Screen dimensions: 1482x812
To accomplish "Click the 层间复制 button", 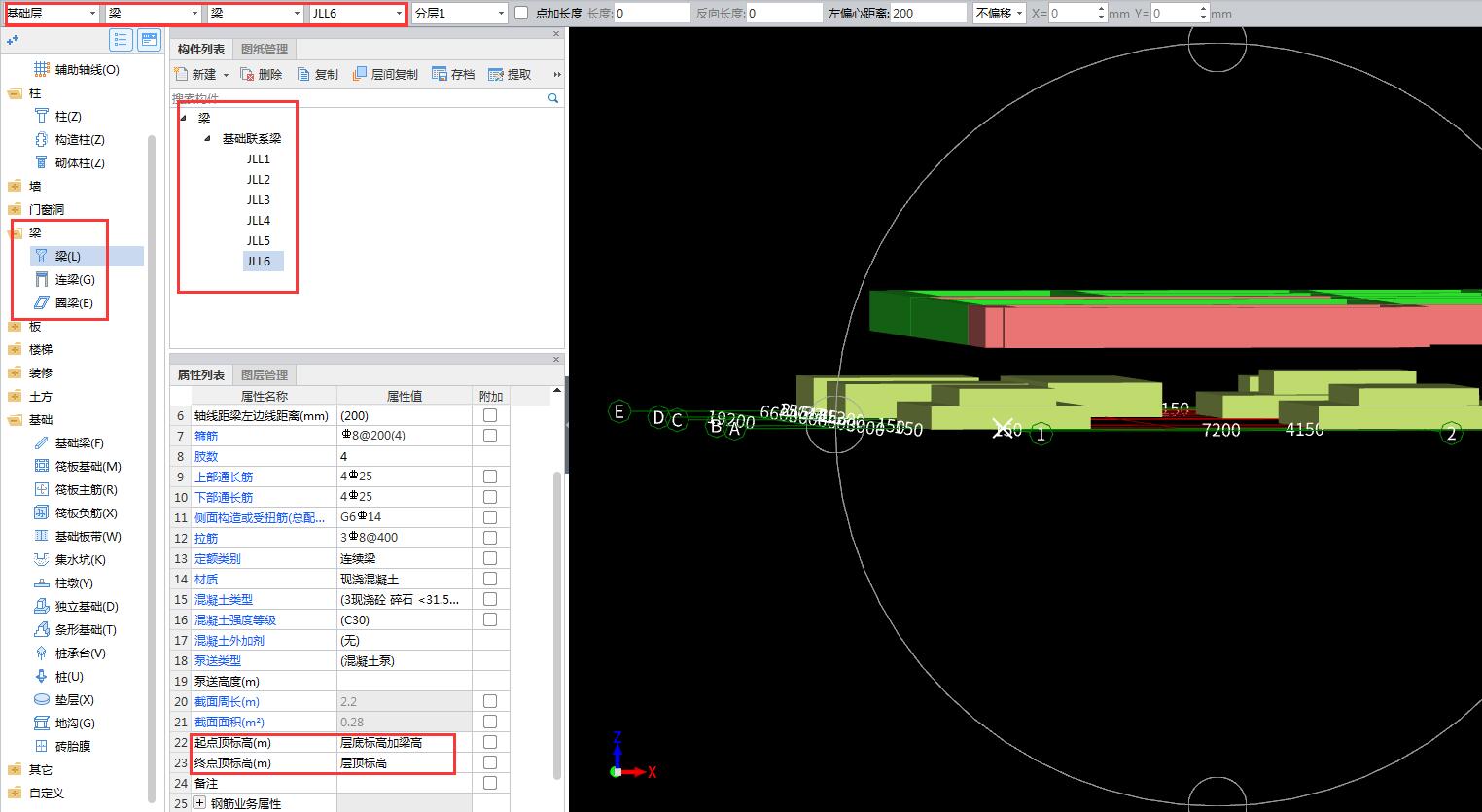I will pyautogui.click(x=385, y=74).
